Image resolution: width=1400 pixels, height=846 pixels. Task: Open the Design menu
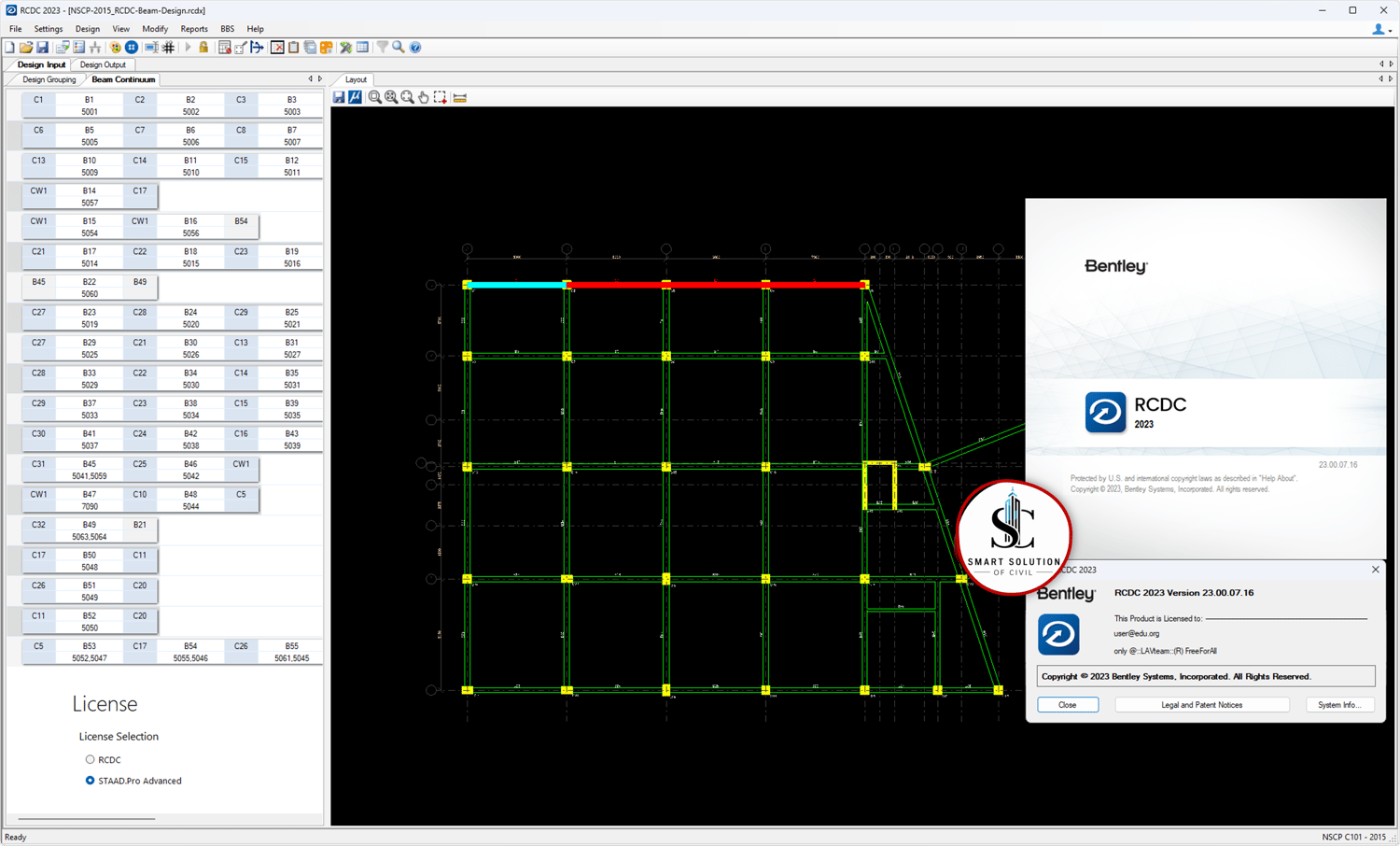click(88, 29)
